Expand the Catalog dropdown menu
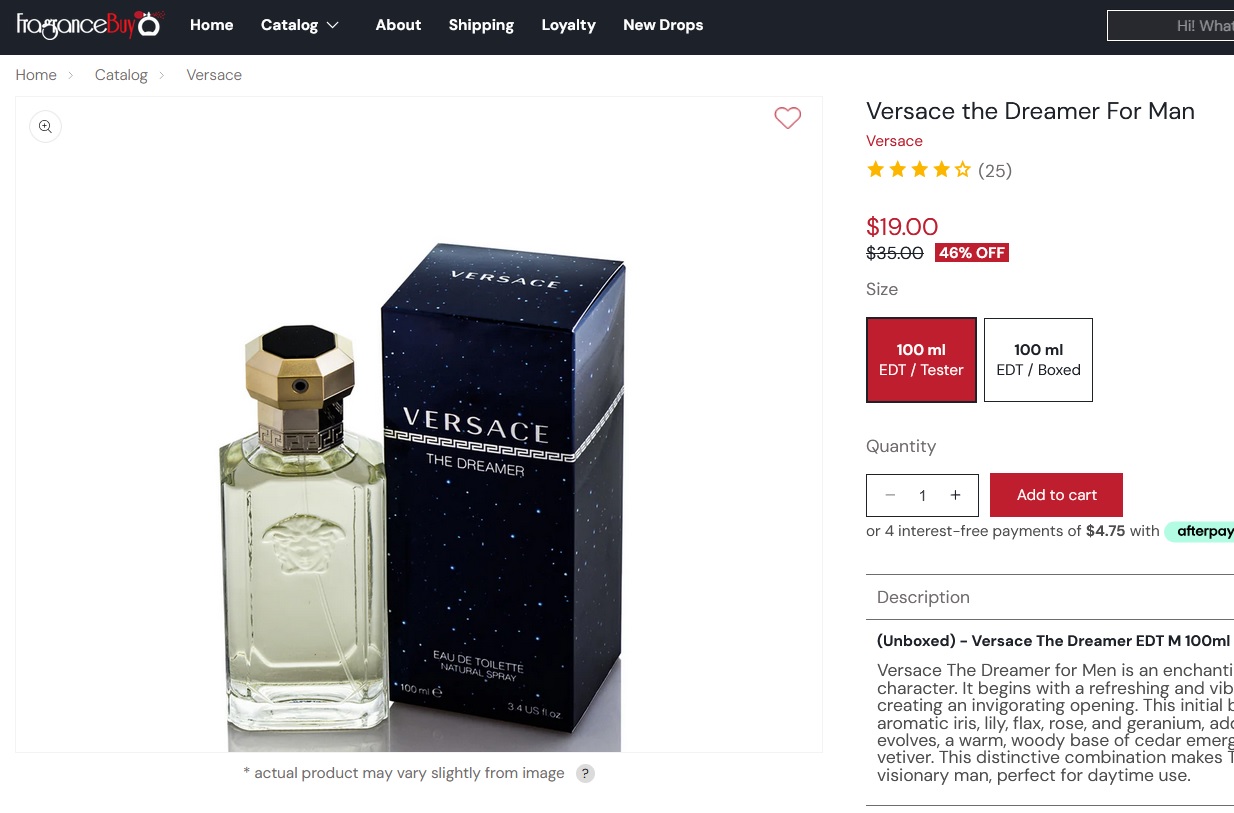 click(x=300, y=25)
